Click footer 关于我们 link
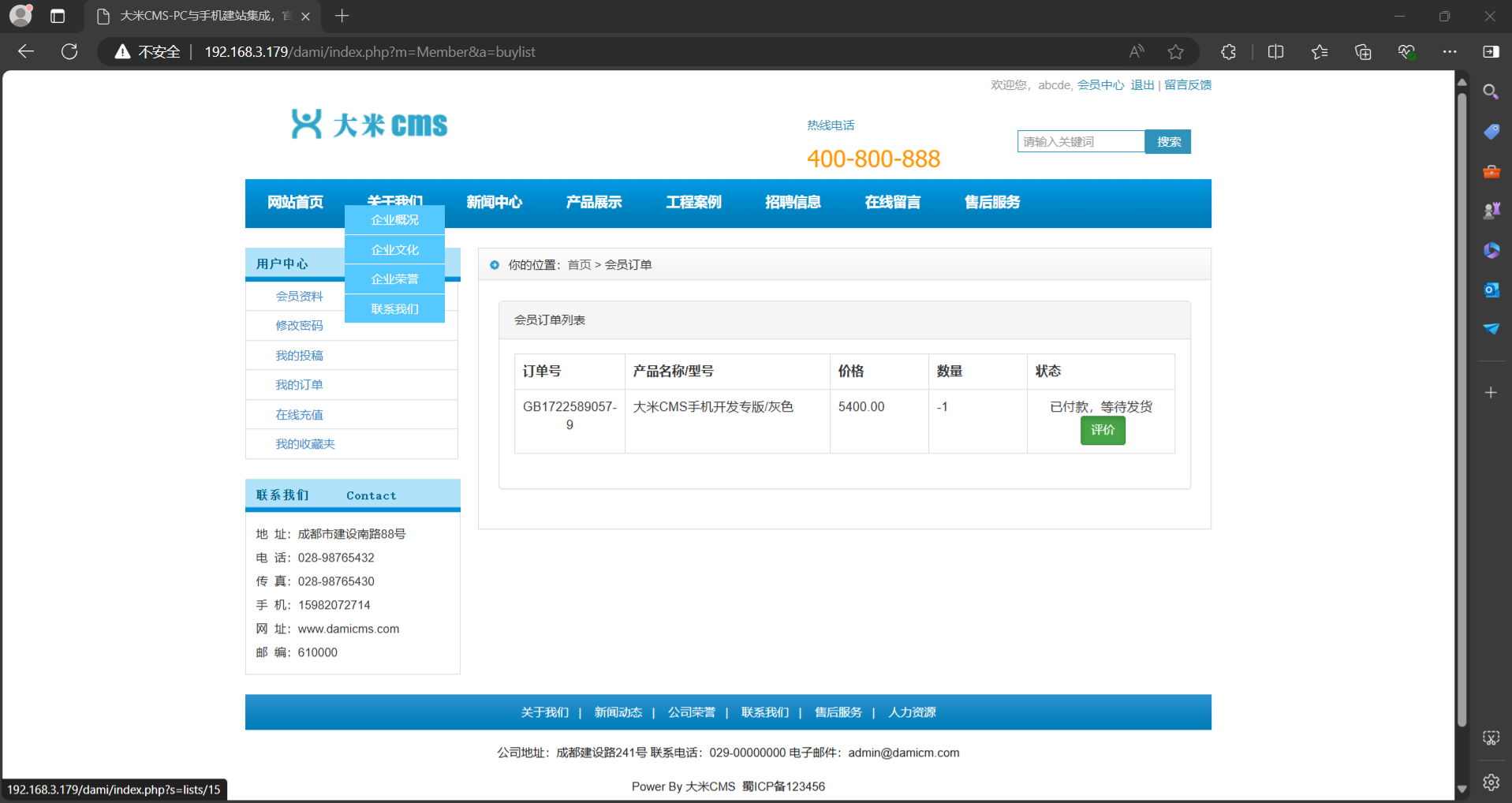Viewport: 1512px width, 803px height. pos(545,712)
